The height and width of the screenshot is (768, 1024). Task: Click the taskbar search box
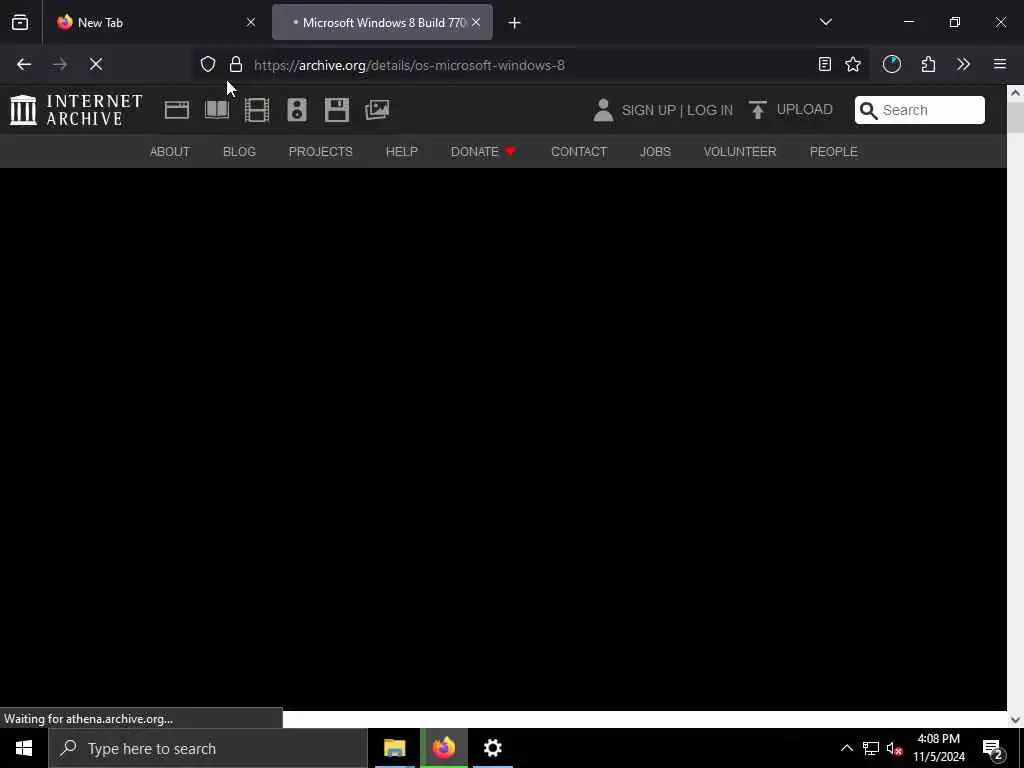[x=208, y=748]
